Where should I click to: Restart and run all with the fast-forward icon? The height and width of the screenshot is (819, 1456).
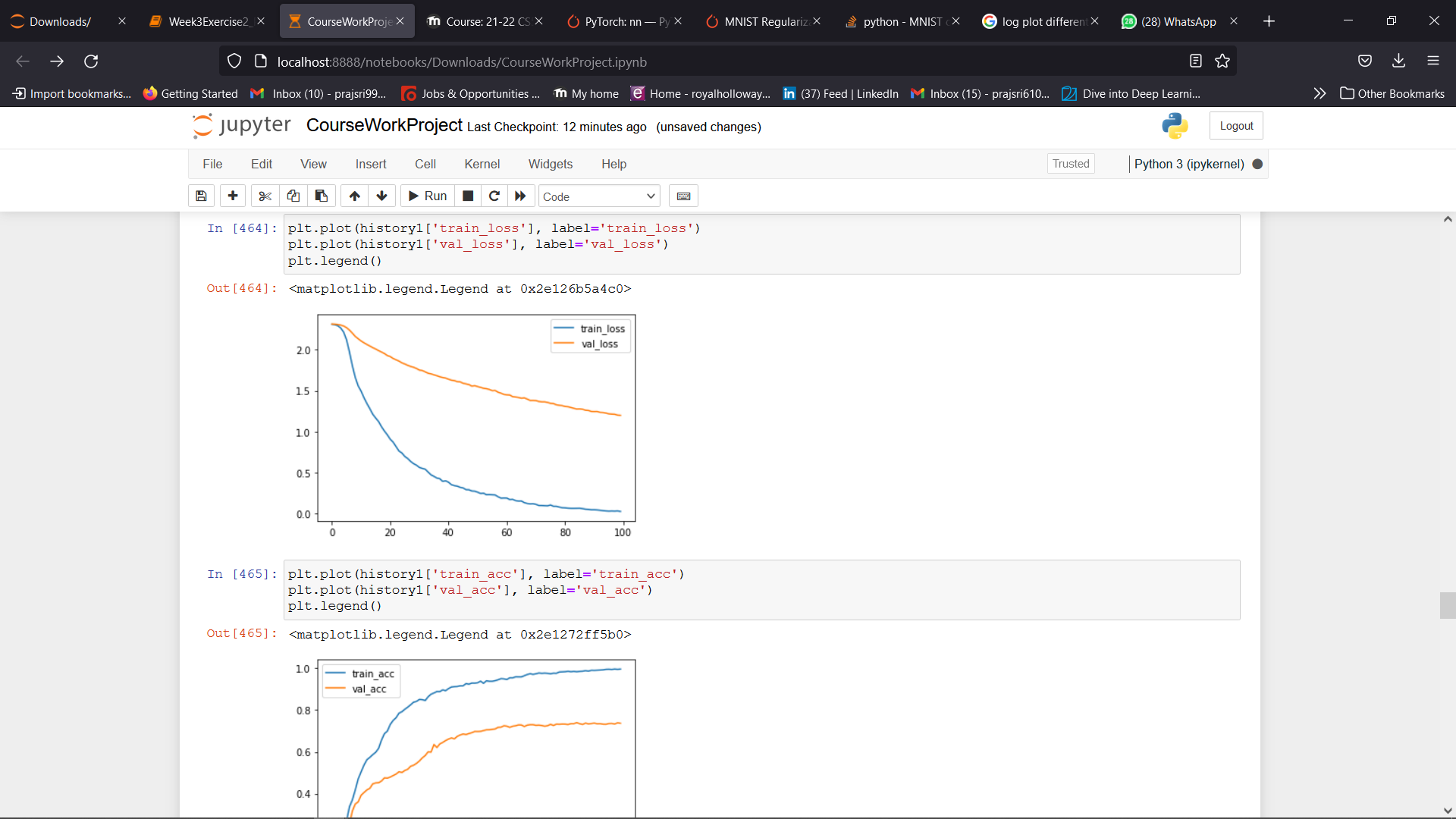520,196
